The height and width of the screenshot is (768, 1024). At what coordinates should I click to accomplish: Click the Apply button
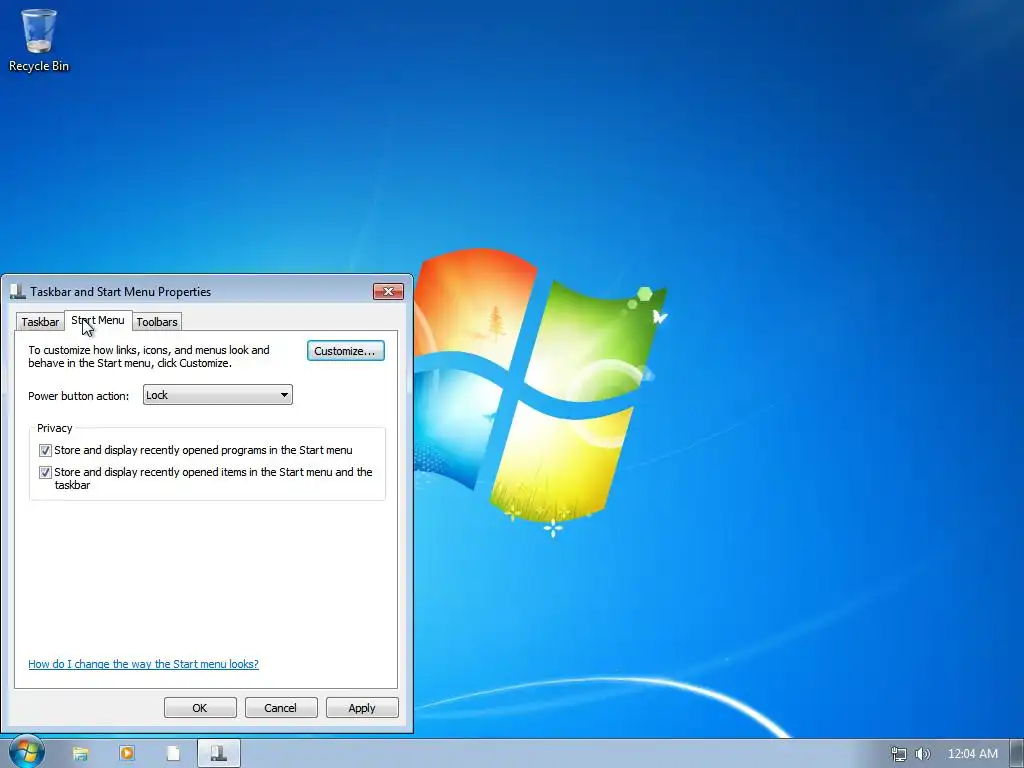click(362, 708)
